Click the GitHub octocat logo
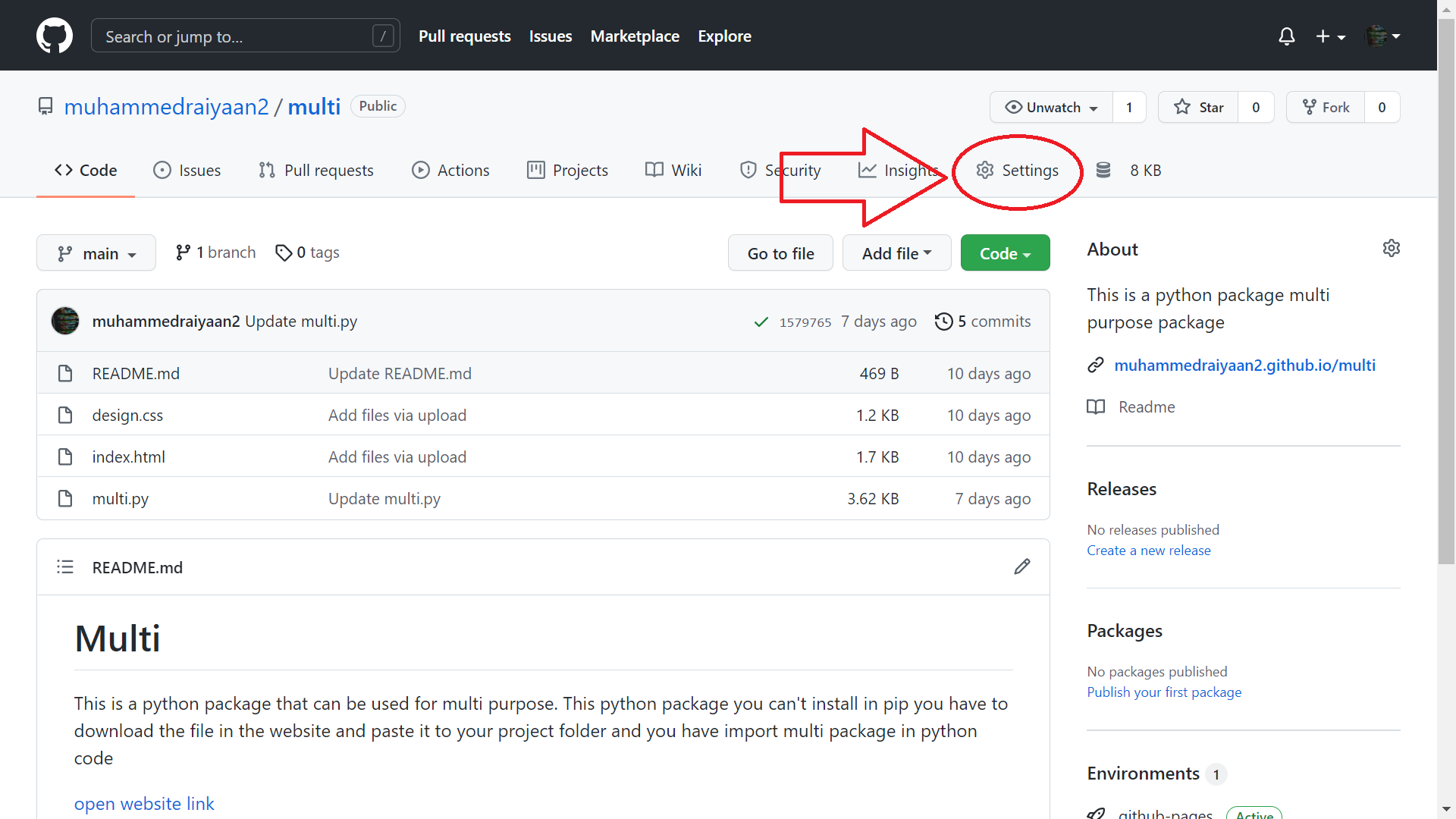 pos(55,36)
